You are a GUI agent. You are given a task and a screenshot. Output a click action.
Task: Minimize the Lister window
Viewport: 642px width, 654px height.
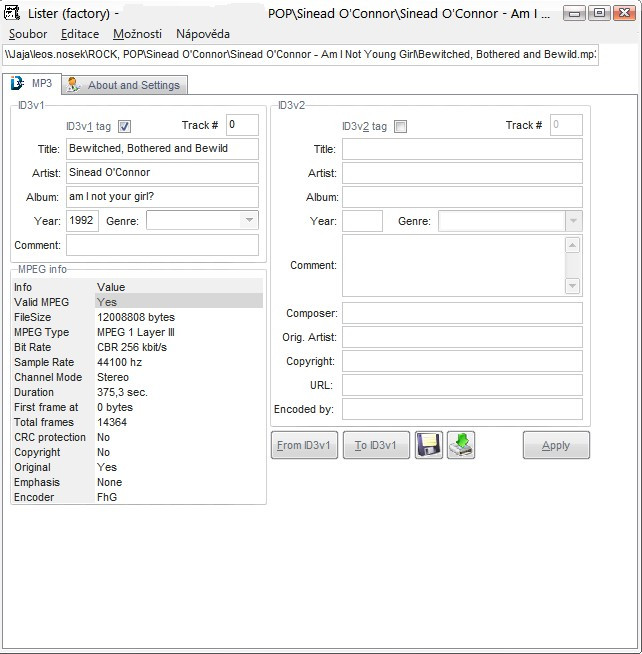[574, 13]
